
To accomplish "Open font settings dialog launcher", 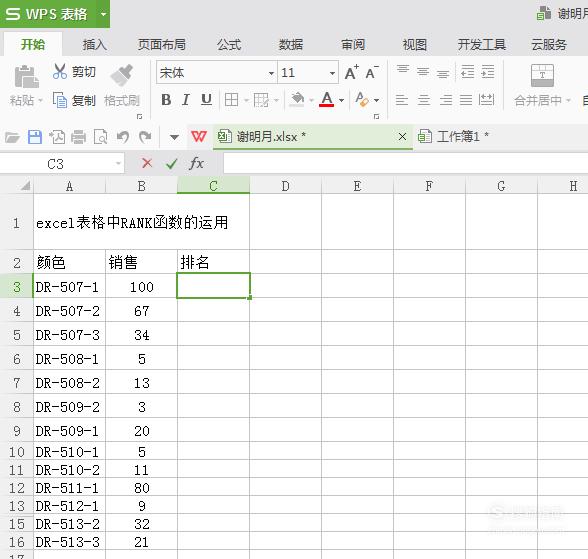I will pyautogui.click(x=376, y=117).
